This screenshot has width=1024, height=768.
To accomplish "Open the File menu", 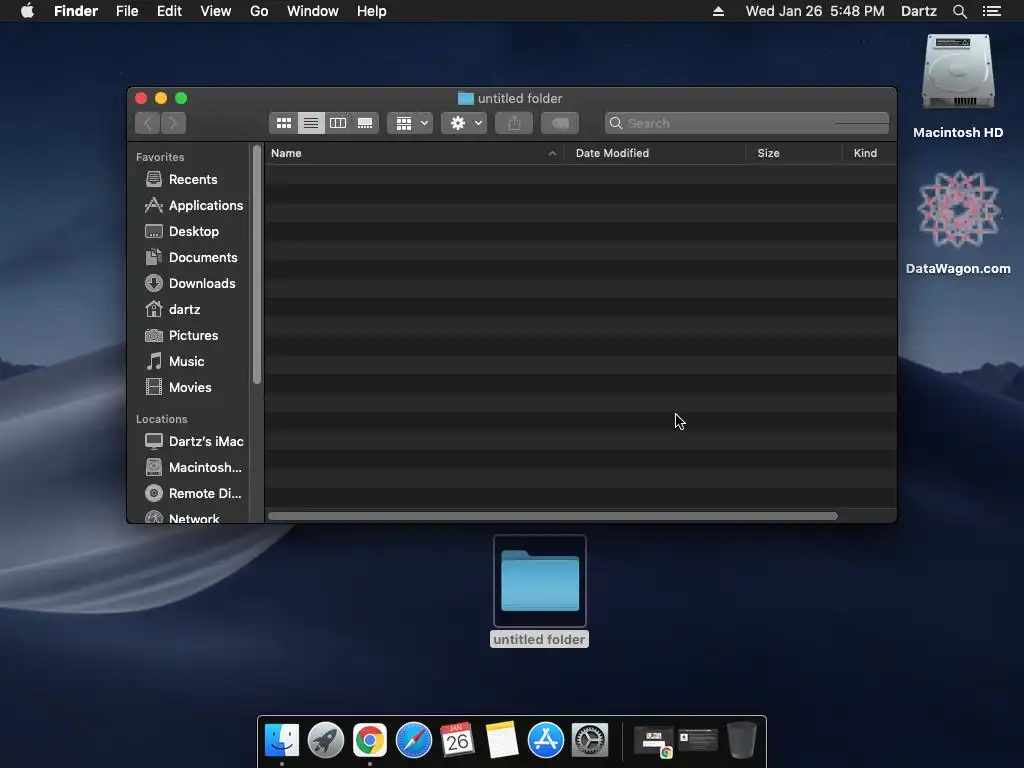I will pyautogui.click(x=127, y=11).
